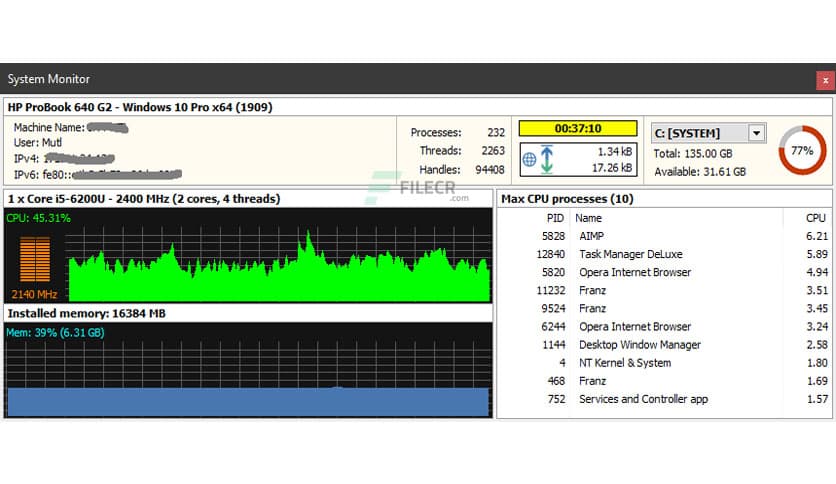836x484 pixels.
Task: Click the green CPU usage graph
Action: coord(279,265)
